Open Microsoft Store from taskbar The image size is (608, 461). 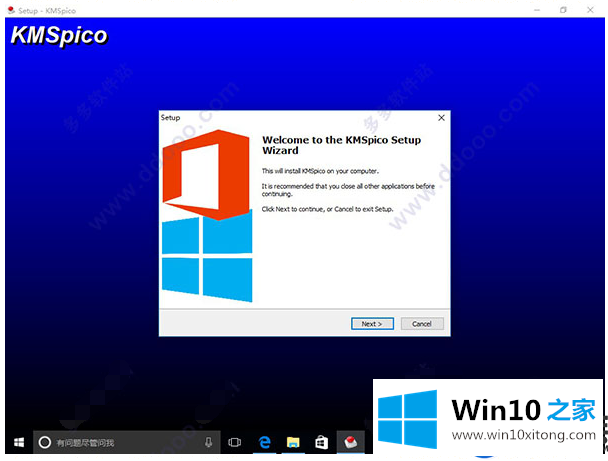[321, 442]
